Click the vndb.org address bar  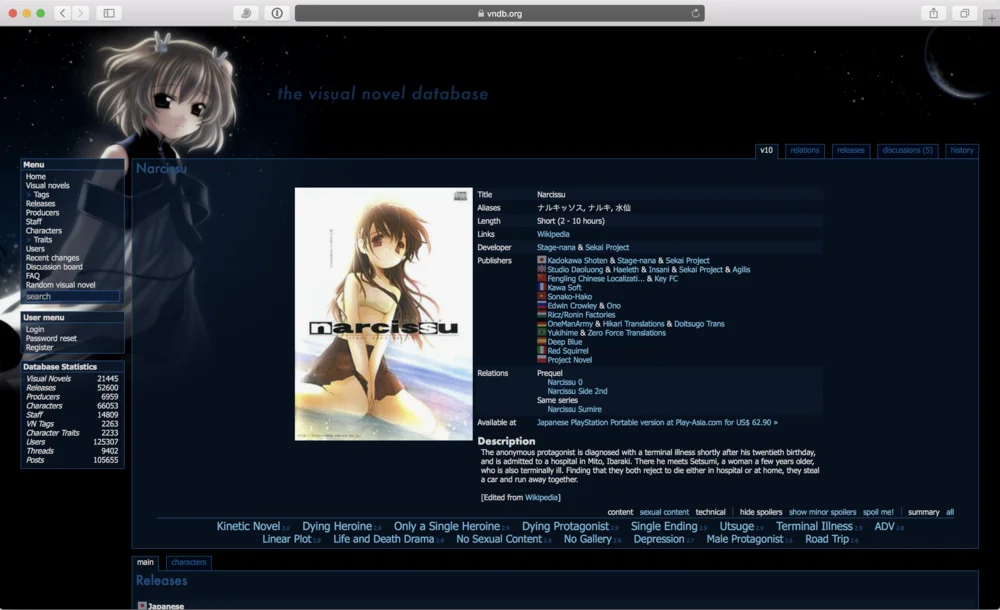(499, 13)
